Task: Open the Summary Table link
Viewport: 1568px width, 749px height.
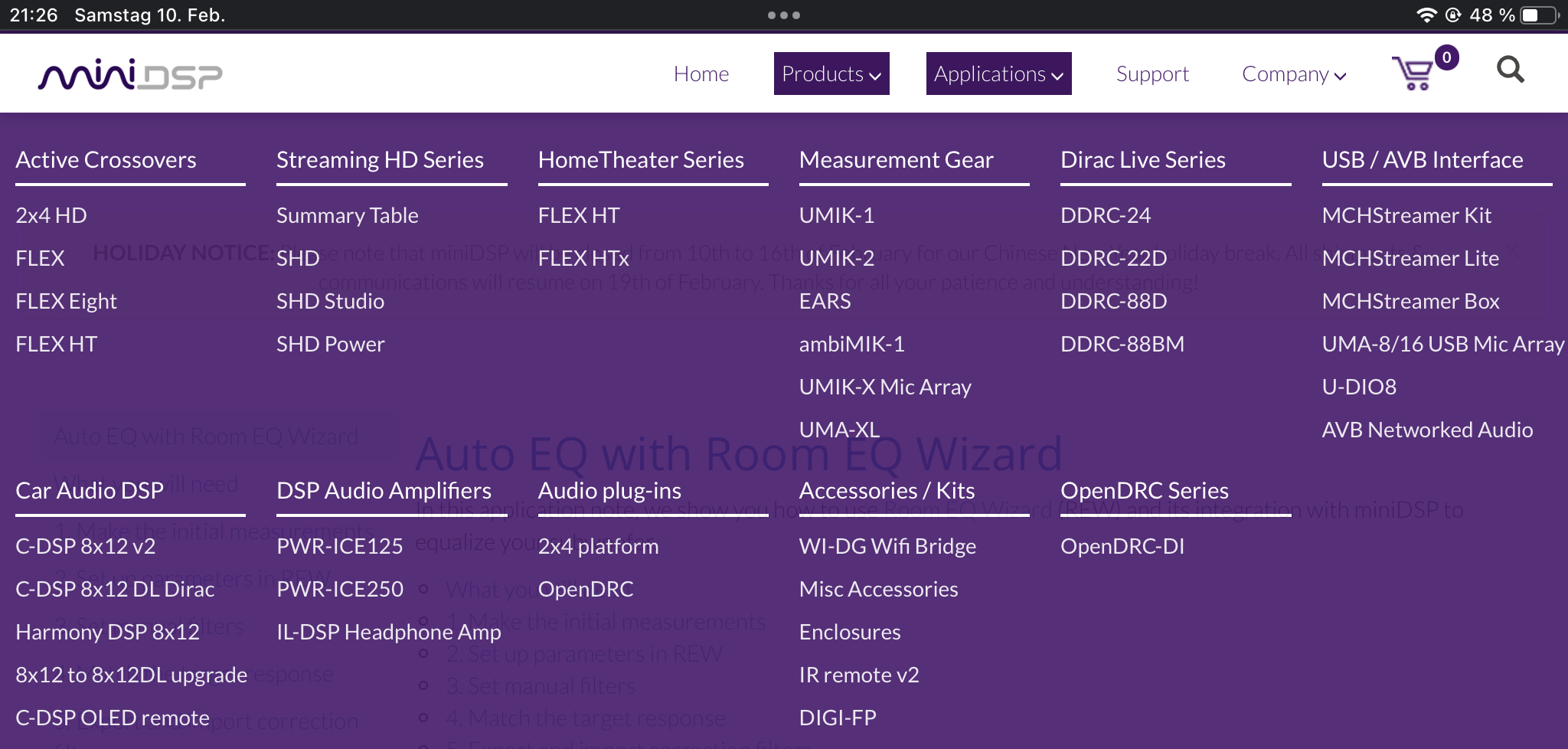Action: (x=347, y=215)
